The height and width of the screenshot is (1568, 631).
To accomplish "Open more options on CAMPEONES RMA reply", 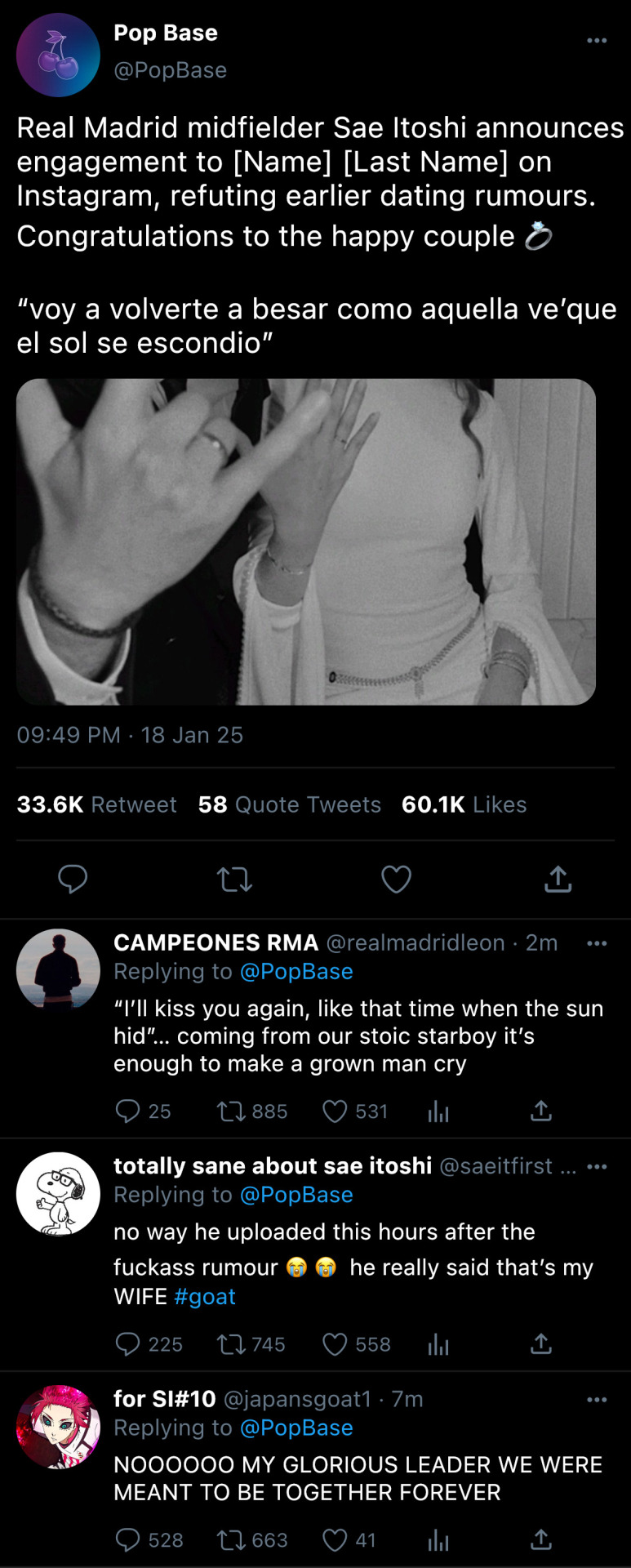I will [x=597, y=943].
